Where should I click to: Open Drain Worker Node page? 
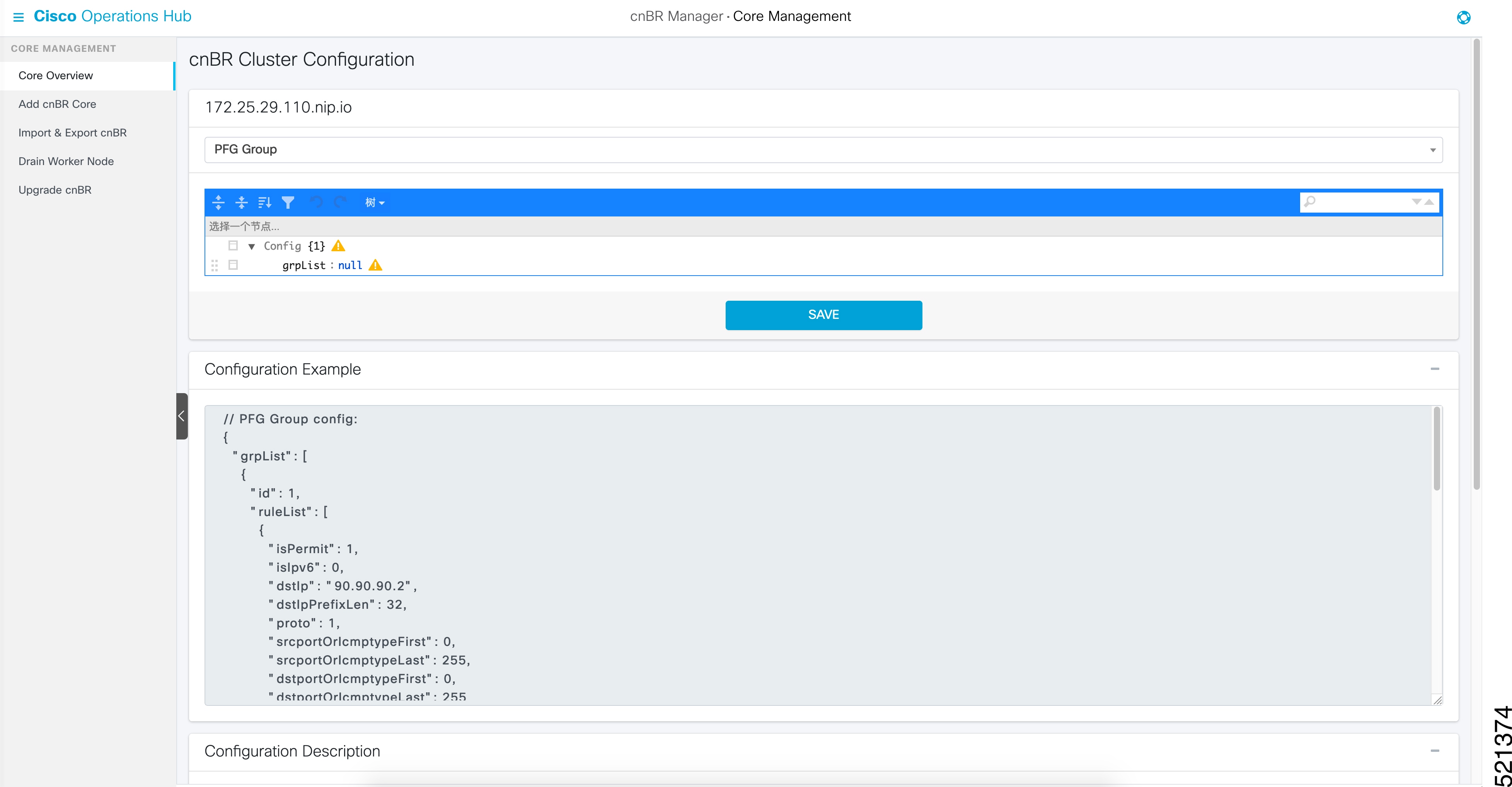(x=66, y=162)
